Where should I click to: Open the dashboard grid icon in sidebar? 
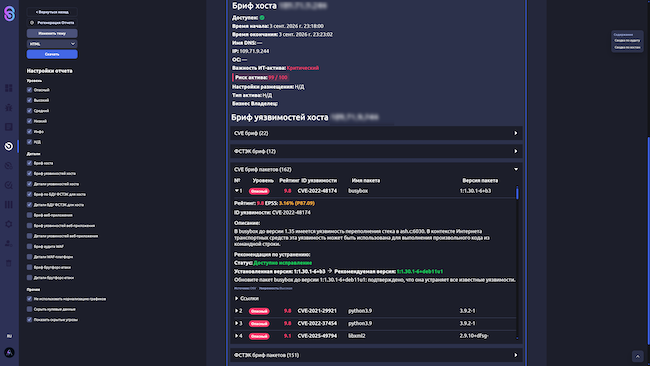[9, 88]
